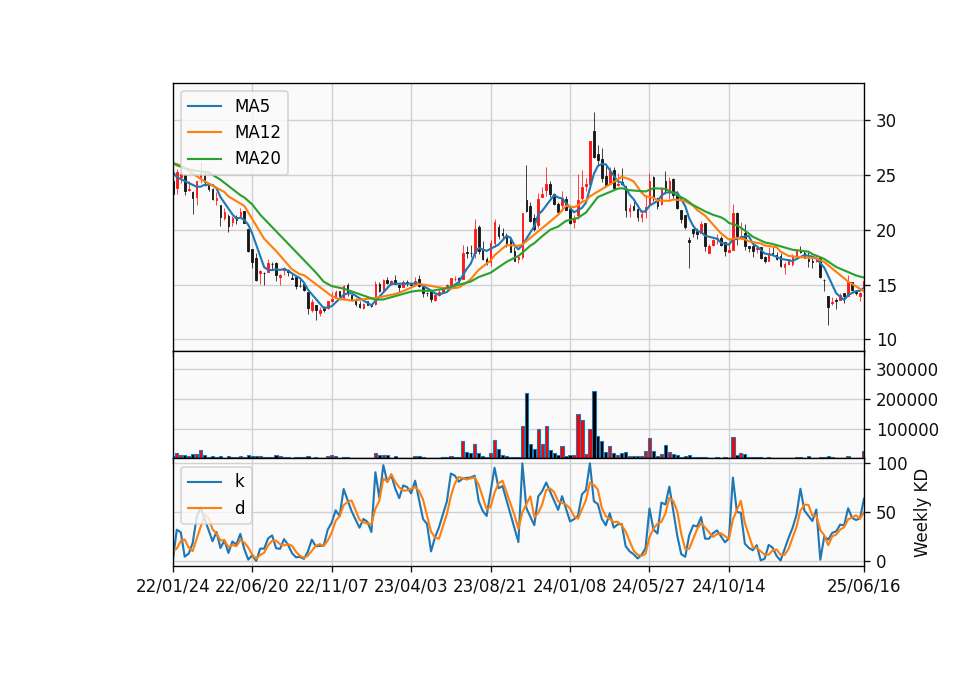This screenshot has width=960, height=690.
Task: Click the blue MA5 legend line sample
Action: (204, 106)
